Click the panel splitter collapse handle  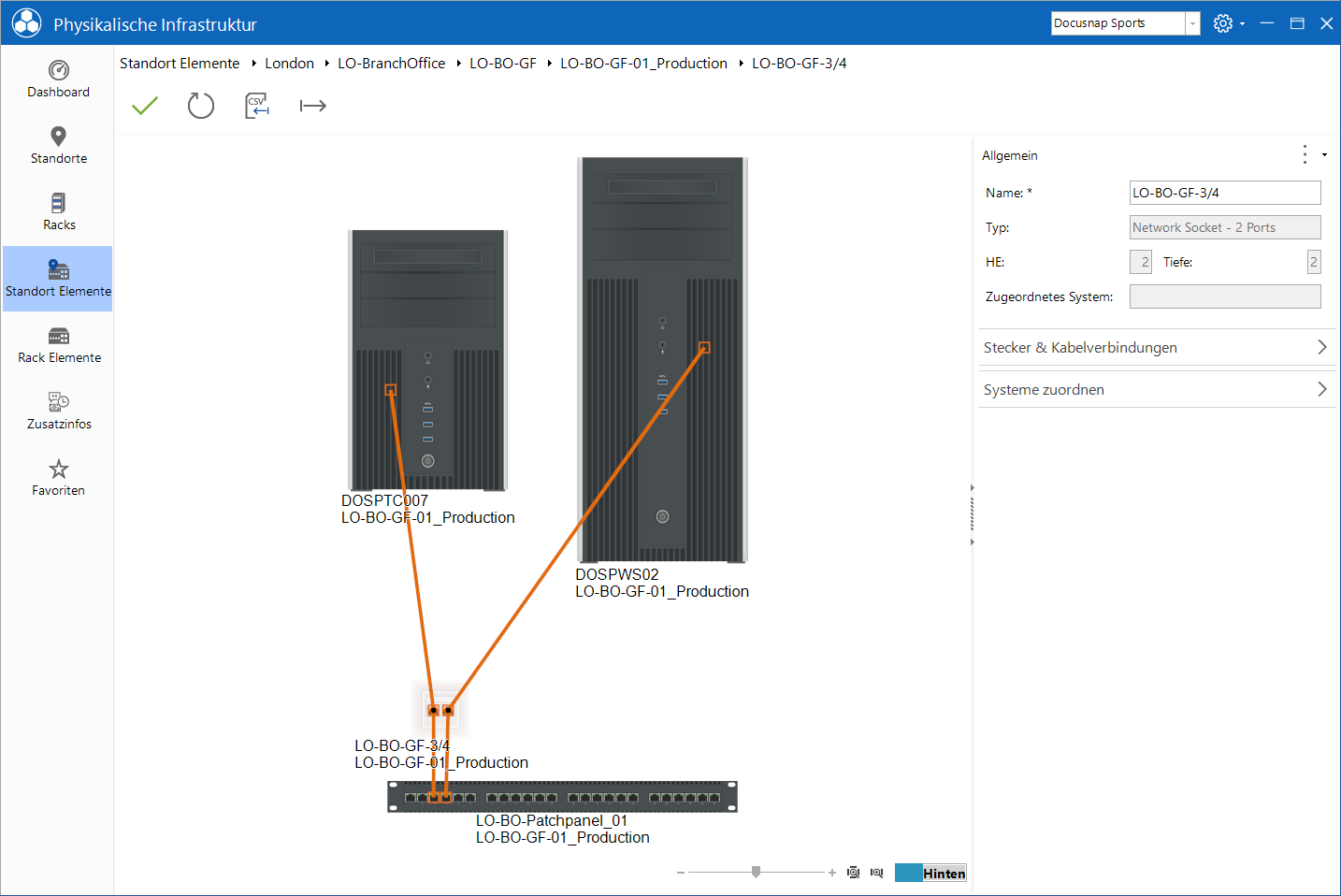pos(973,514)
